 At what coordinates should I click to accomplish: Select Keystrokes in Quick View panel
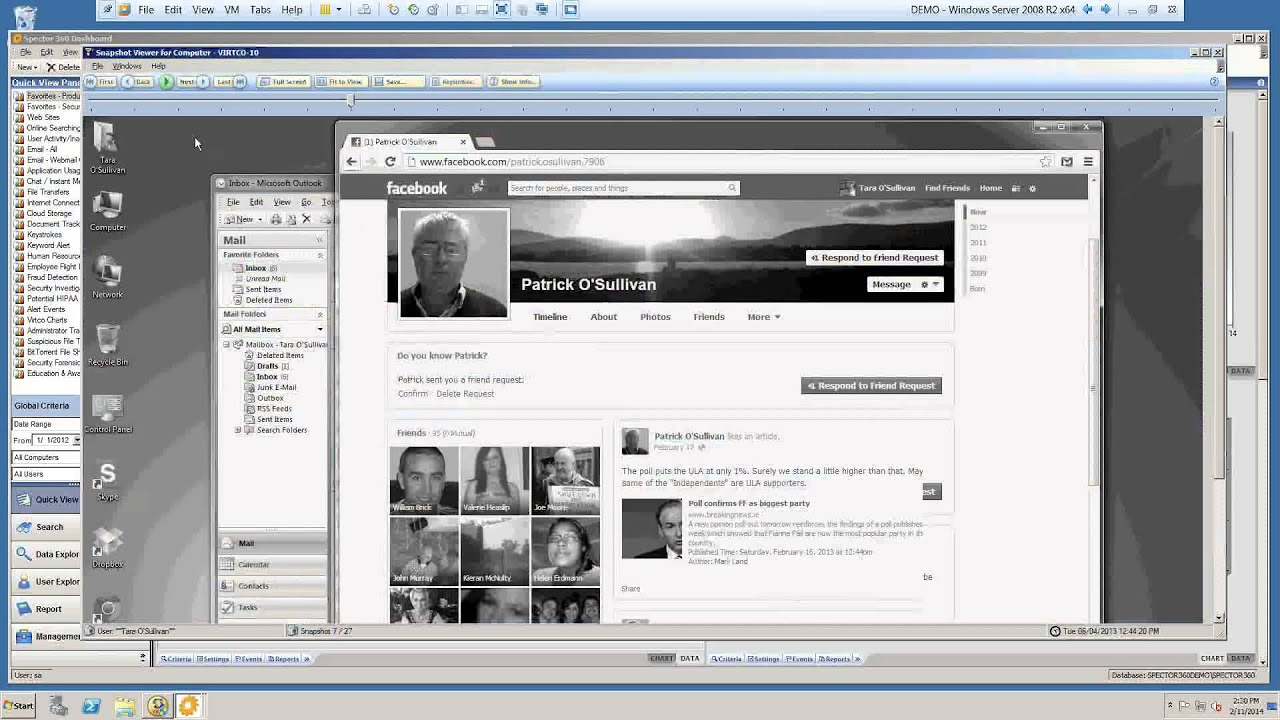[42, 235]
